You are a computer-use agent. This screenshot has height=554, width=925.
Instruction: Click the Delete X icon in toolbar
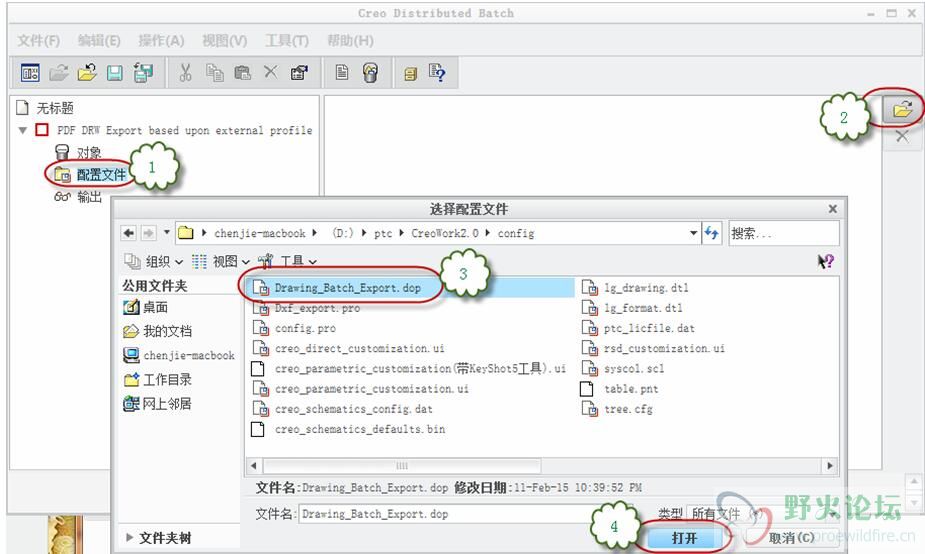[x=271, y=72]
